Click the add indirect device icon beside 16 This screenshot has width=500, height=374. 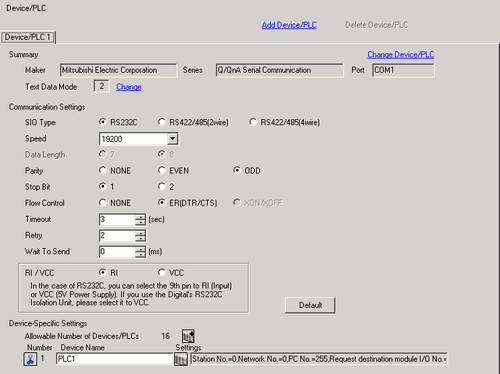(188, 336)
